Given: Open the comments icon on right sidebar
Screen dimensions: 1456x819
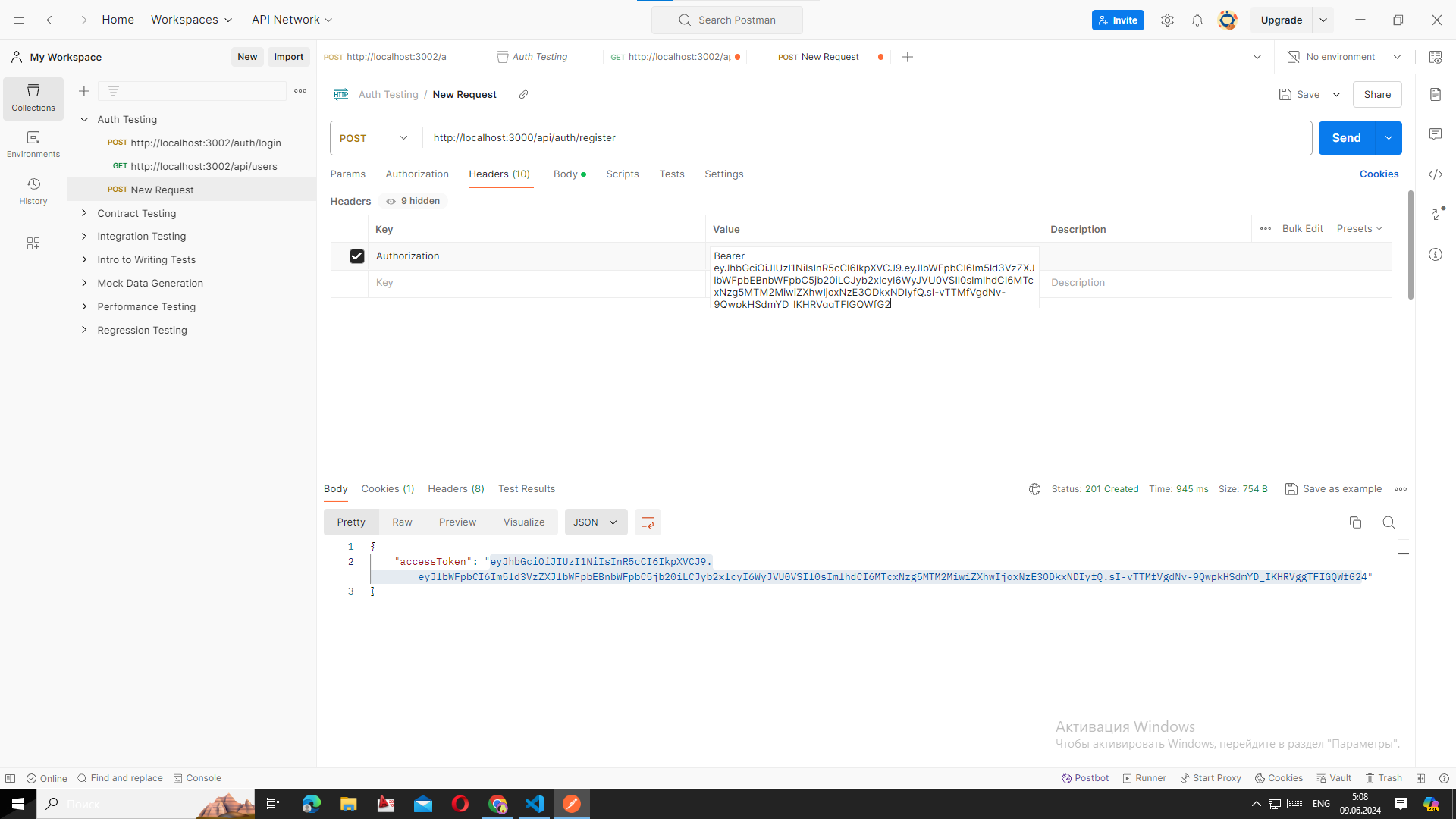Looking at the screenshot, I should pos(1436,134).
